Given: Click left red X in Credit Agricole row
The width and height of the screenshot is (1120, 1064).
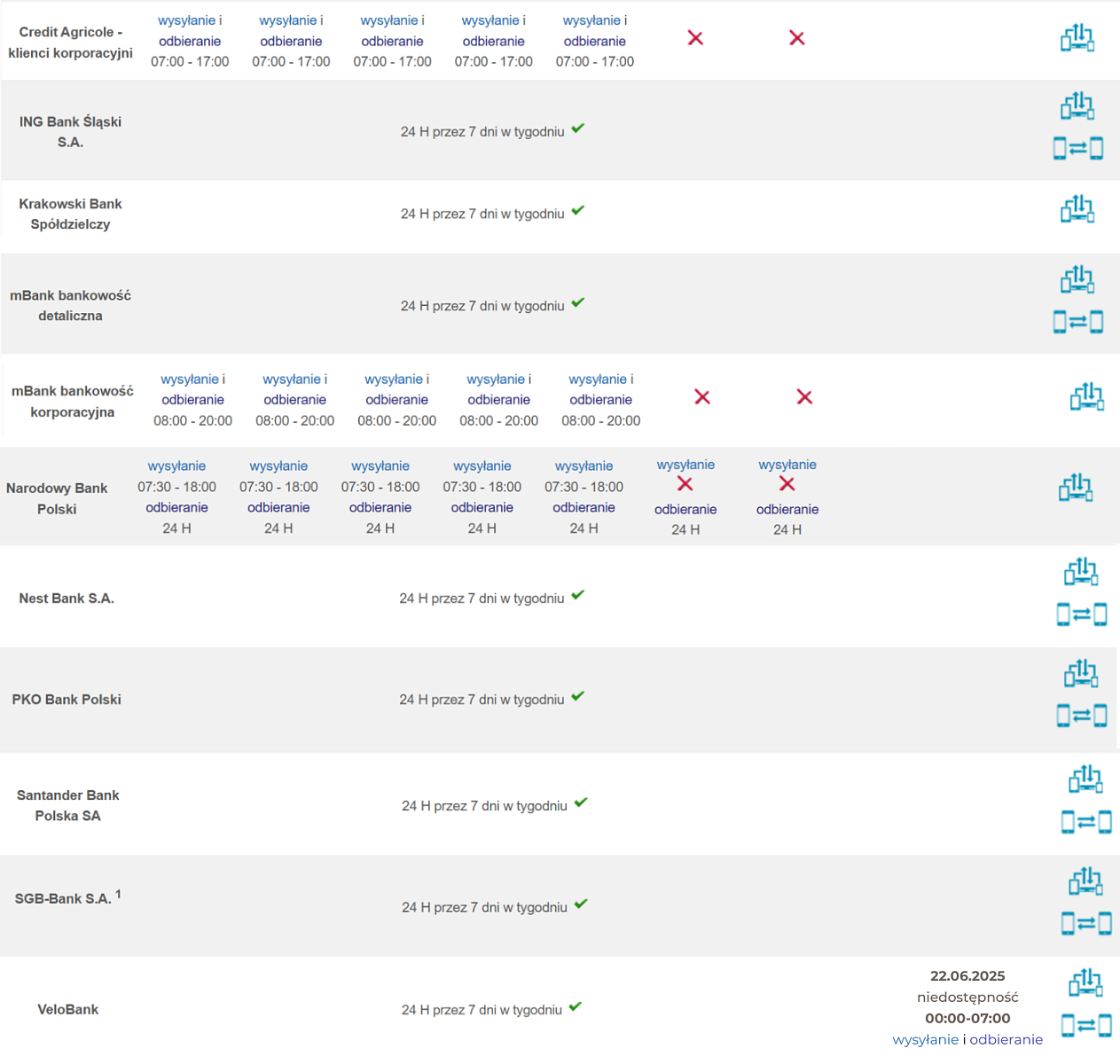Looking at the screenshot, I should tap(695, 38).
